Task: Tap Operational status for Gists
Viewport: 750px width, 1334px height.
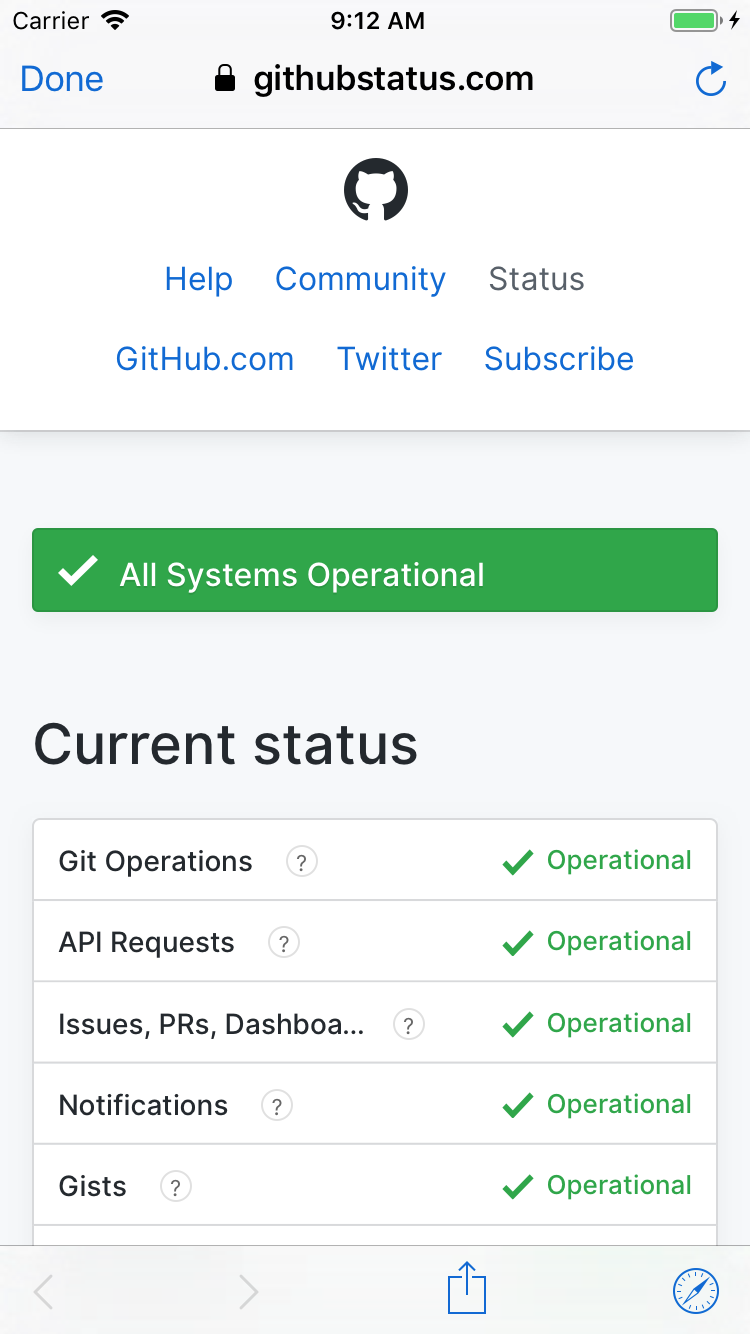Action: coord(619,1186)
